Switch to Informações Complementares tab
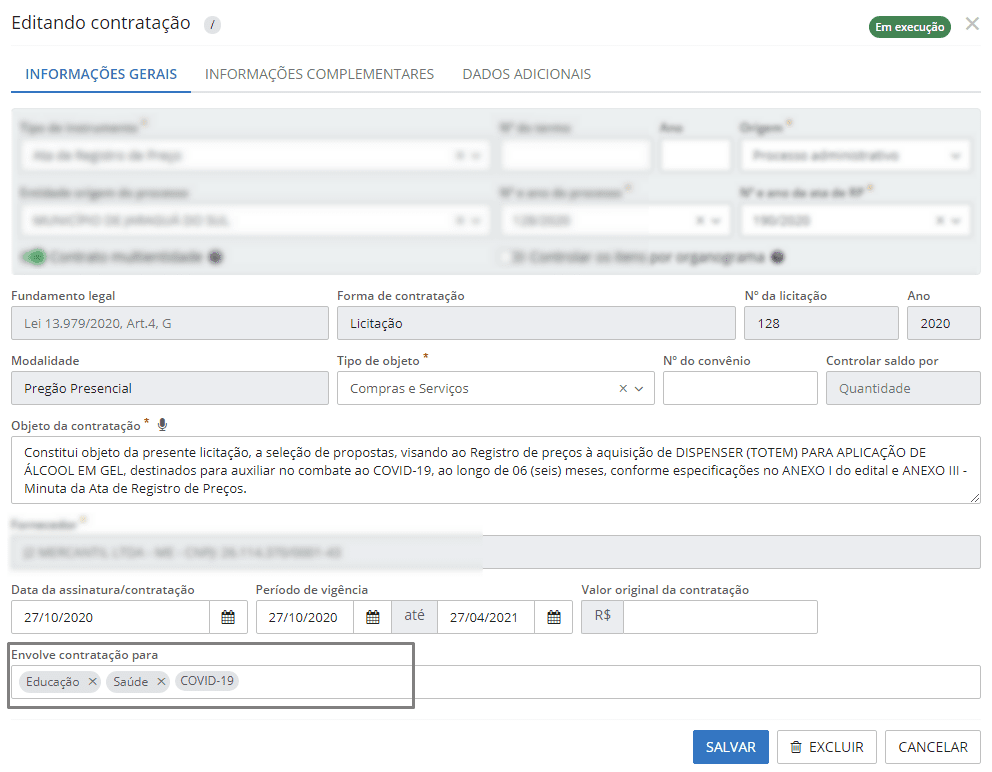Viewport: 992px width, 772px height. 319,74
